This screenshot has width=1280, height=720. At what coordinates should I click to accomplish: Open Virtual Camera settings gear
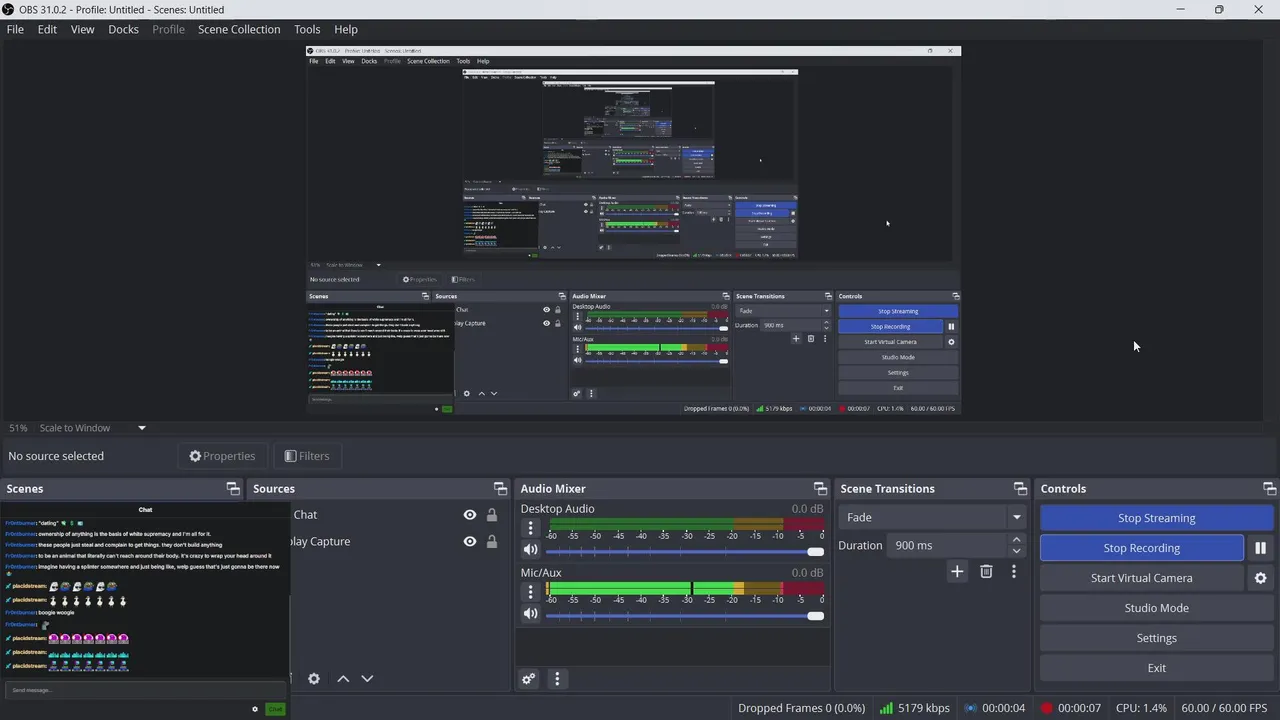click(1260, 578)
